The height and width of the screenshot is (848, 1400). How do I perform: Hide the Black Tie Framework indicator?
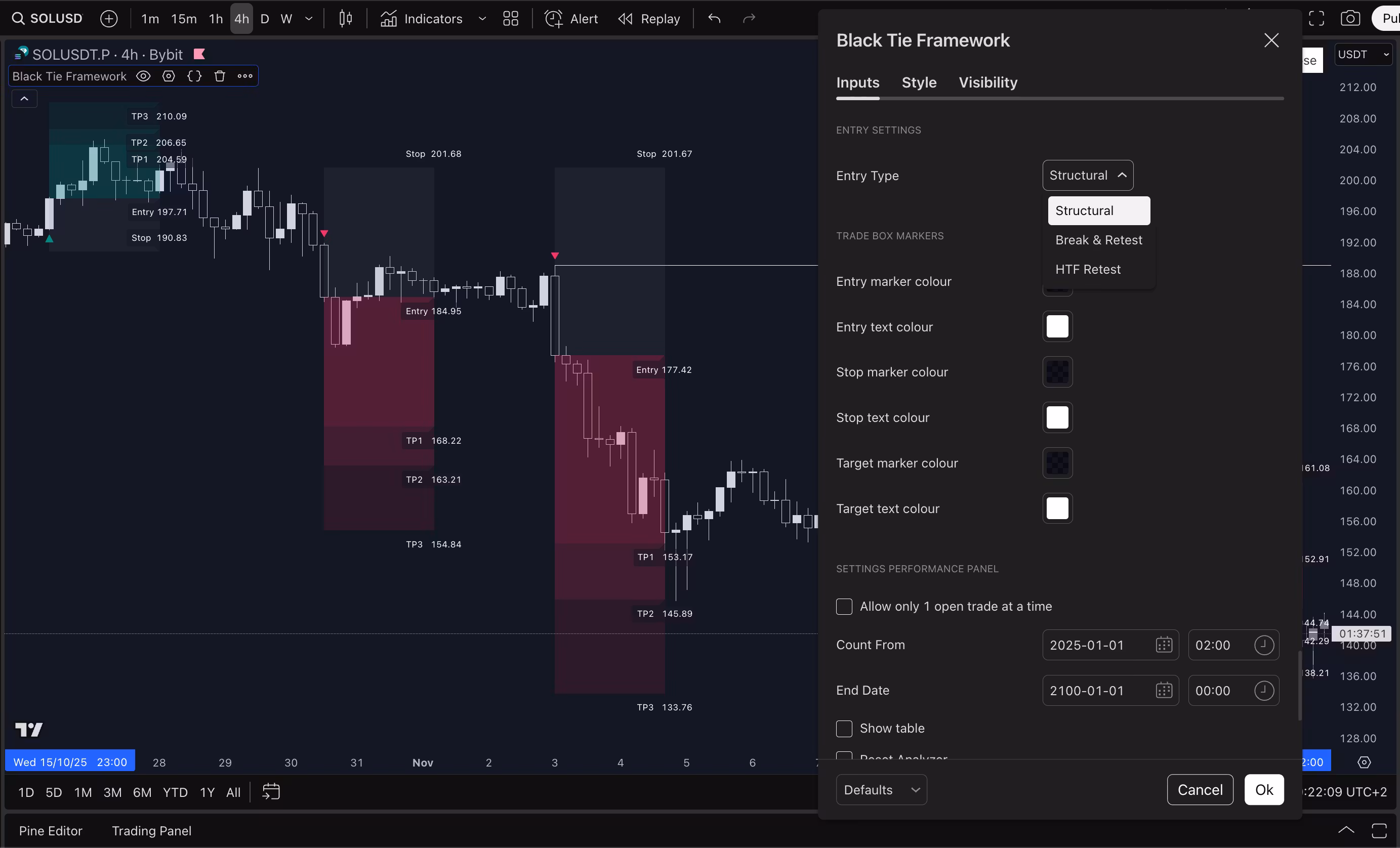click(143, 76)
